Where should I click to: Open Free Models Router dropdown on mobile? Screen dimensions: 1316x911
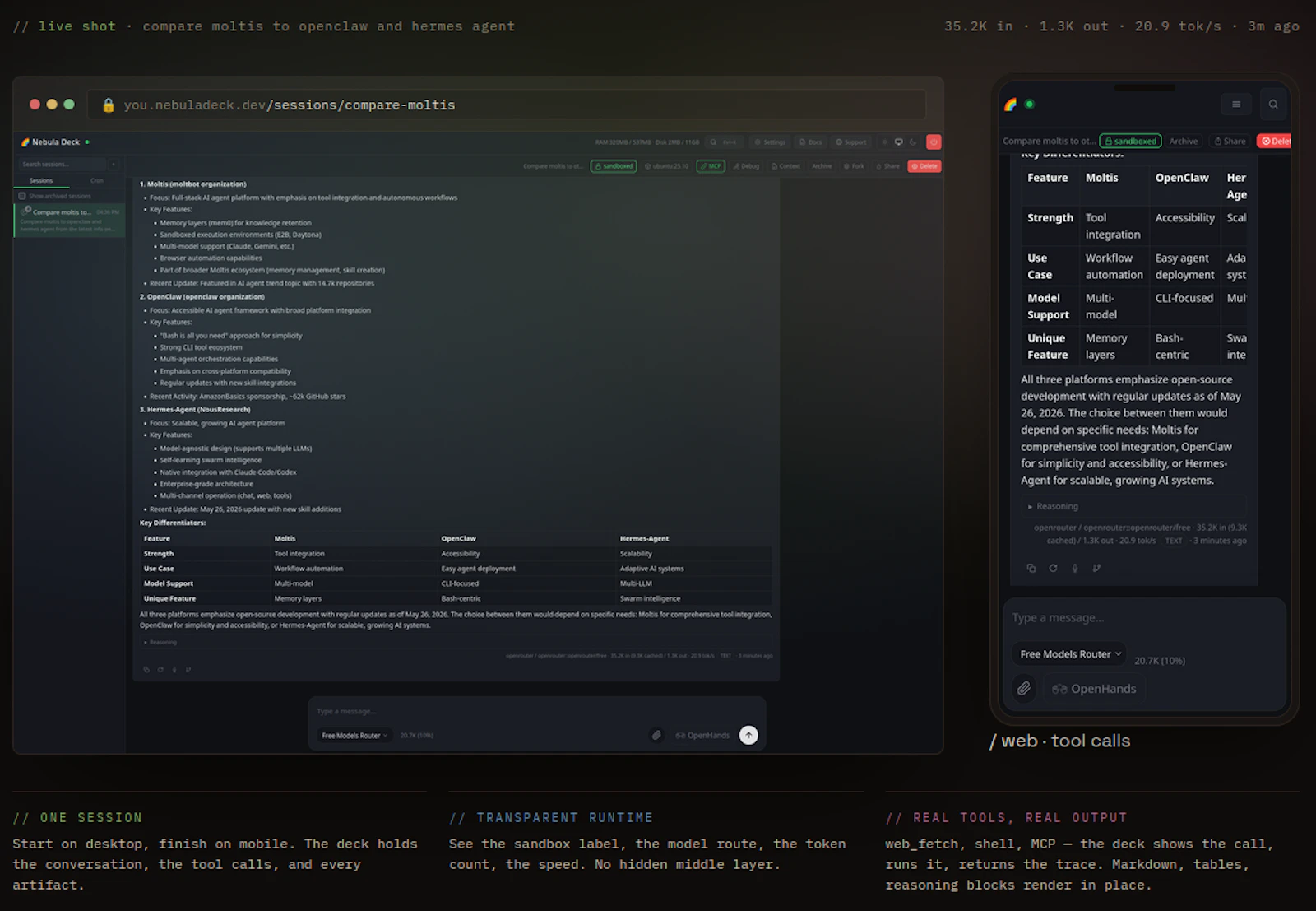click(x=1070, y=654)
